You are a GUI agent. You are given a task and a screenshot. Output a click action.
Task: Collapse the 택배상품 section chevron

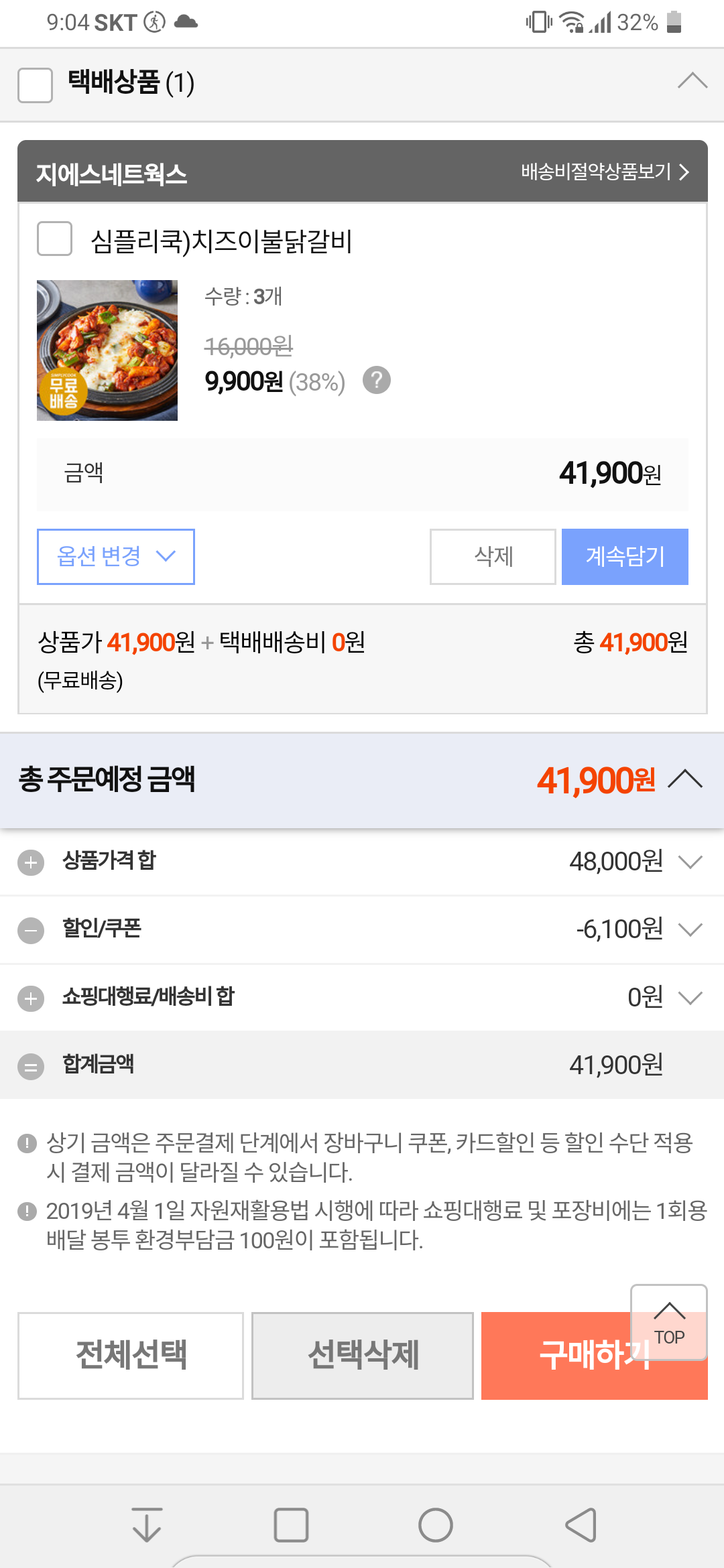pyautogui.click(x=692, y=81)
